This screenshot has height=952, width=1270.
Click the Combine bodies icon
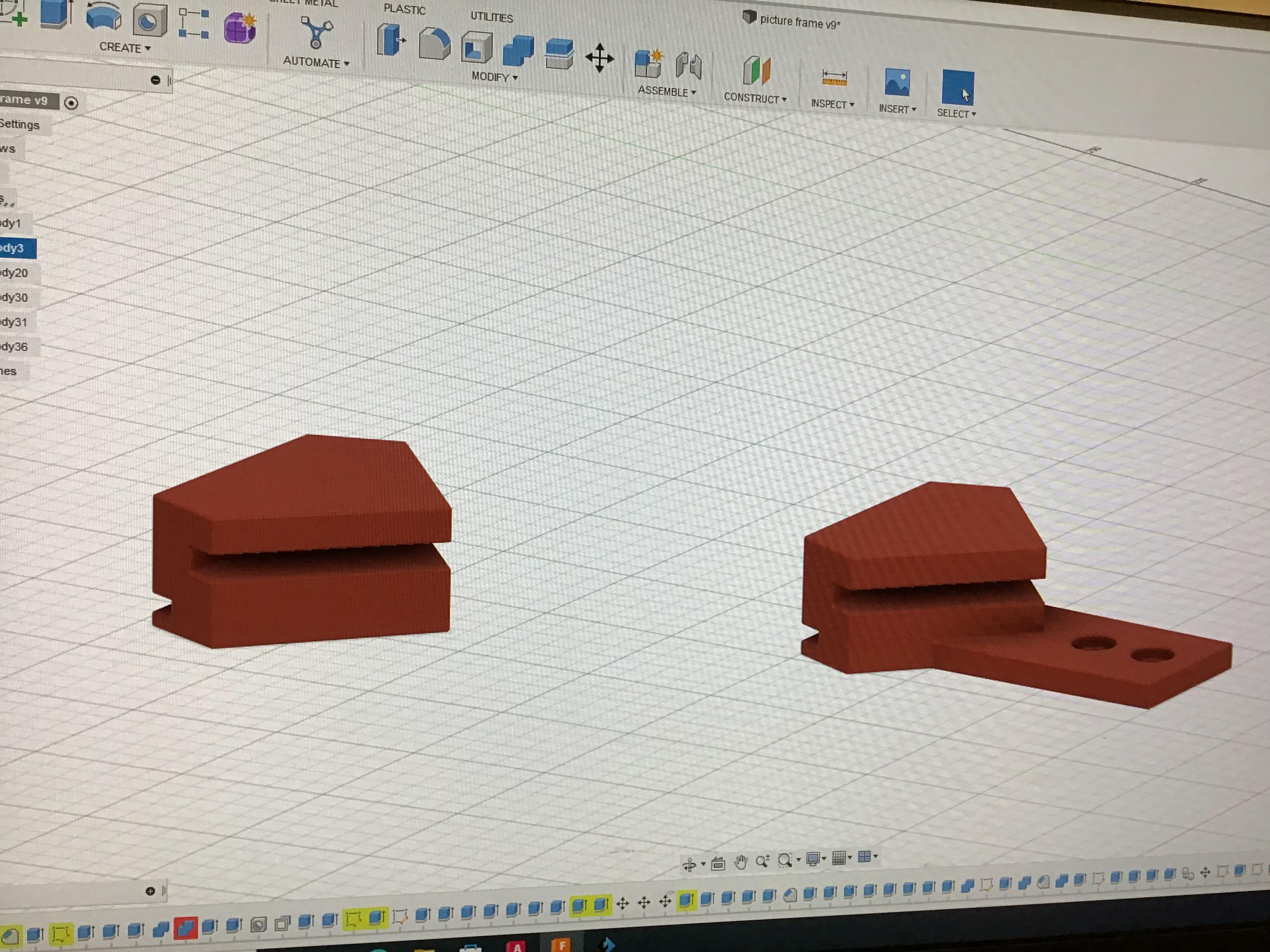(x=517, y=51)
